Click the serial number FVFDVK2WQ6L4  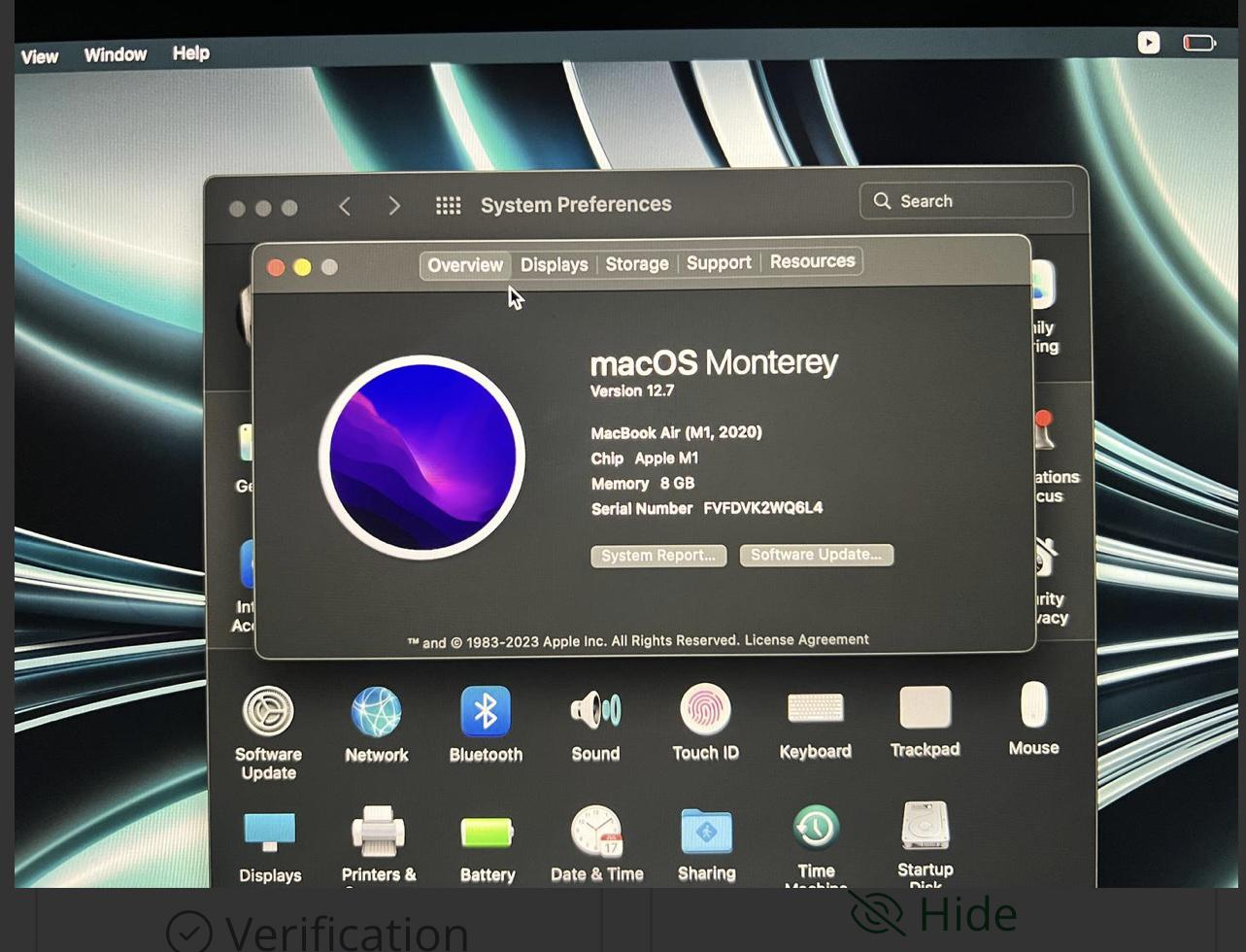pos(763,507)
